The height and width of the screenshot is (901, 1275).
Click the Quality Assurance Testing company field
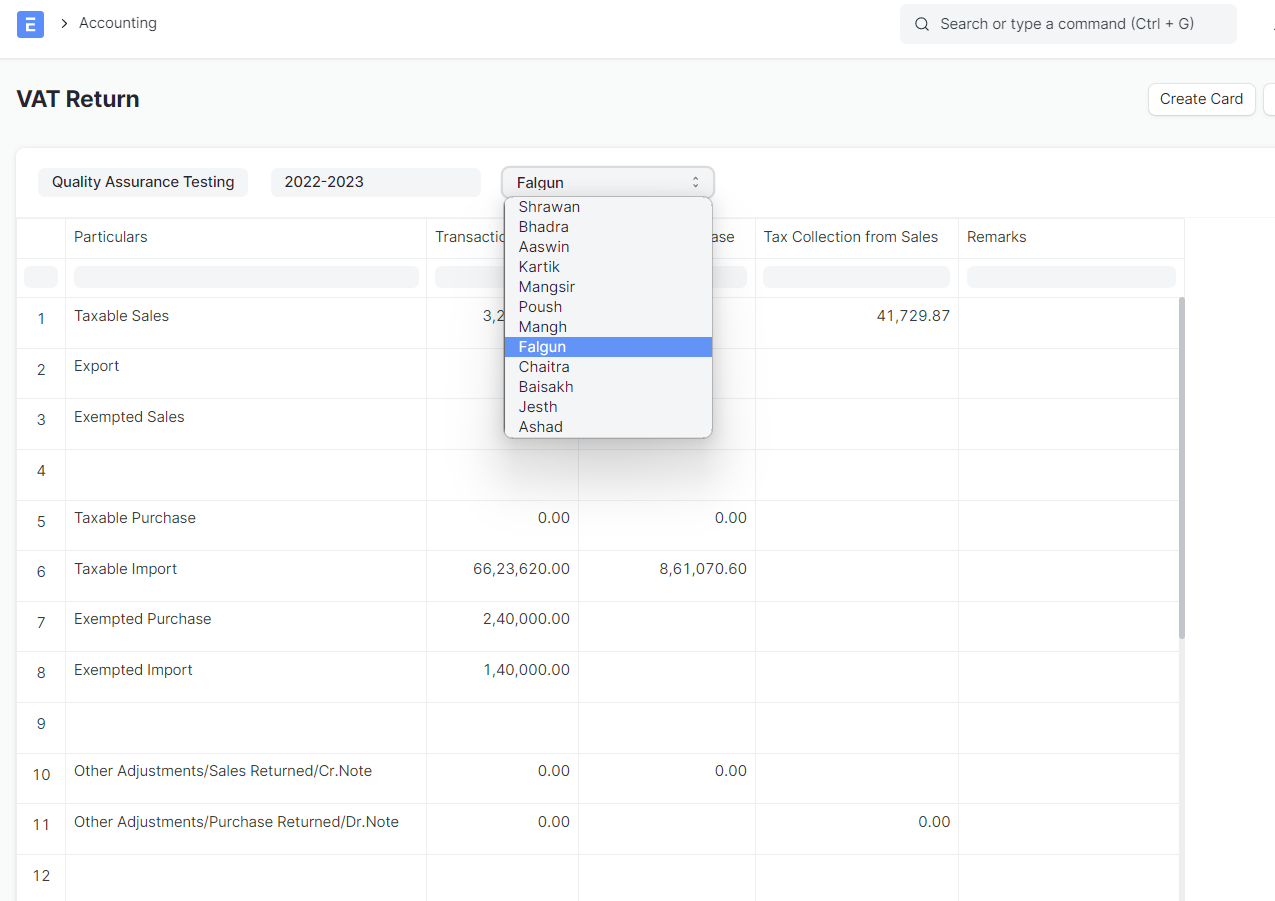point(143,182)
